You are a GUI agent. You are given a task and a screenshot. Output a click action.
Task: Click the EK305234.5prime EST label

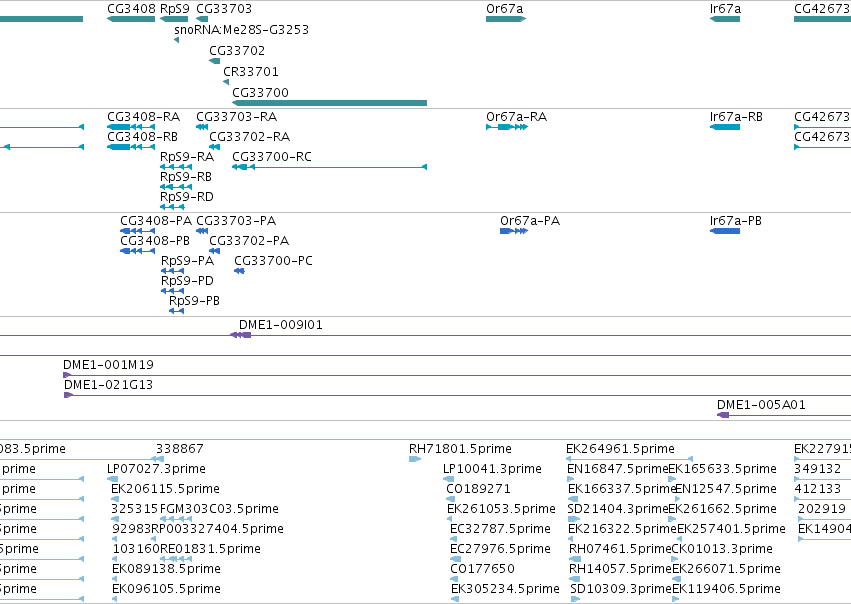(505, 589)
